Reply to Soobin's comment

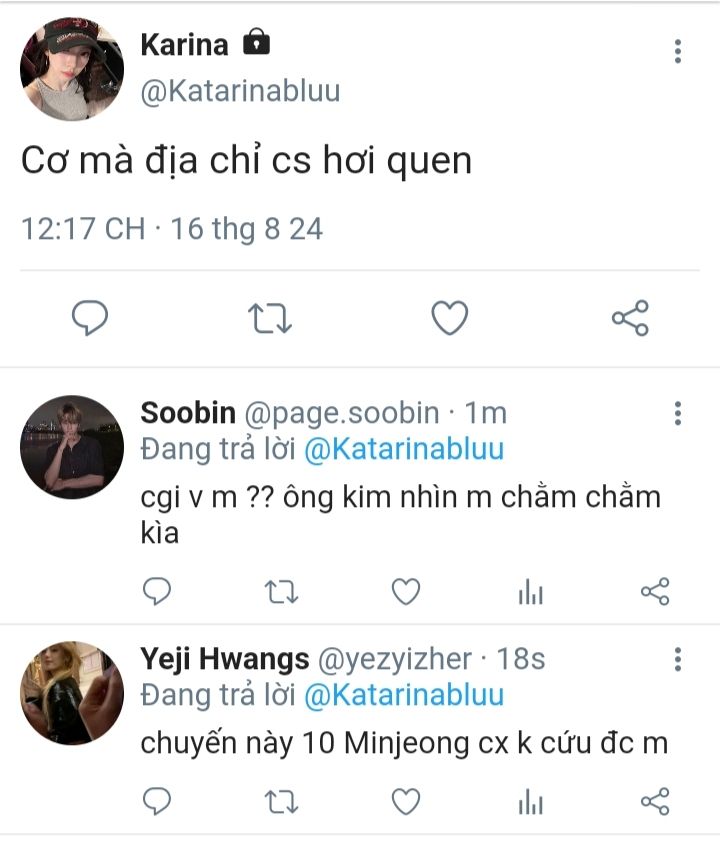coord(157,591)
